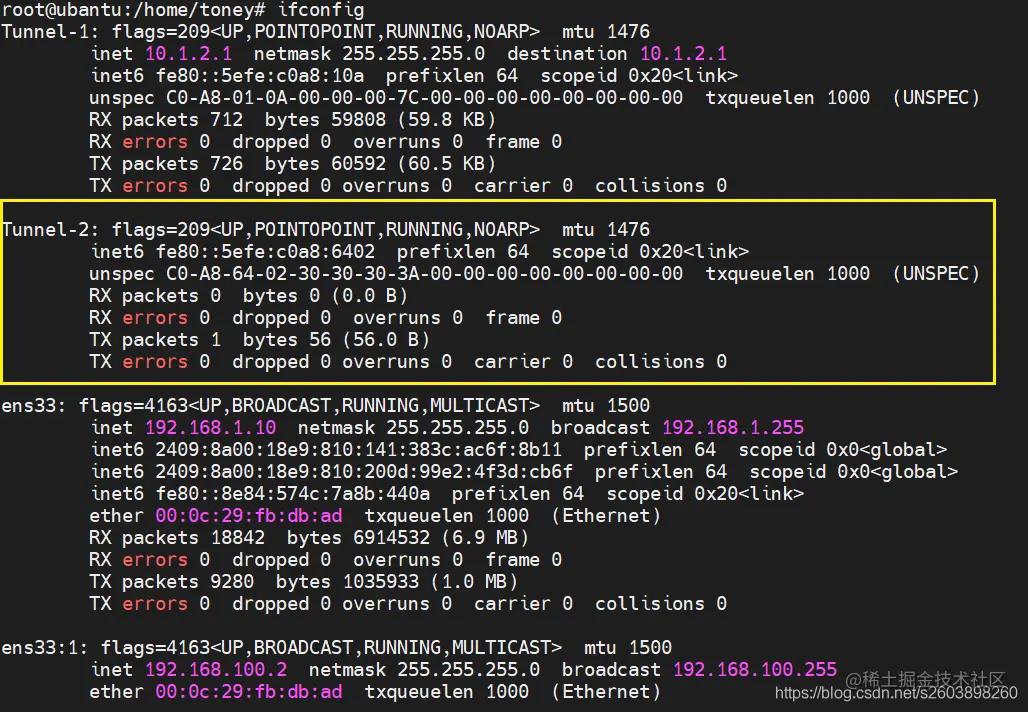Click the "Tunnel-2:" interface name
This screenshot has height=712, width=1028.
pos(50,229)
